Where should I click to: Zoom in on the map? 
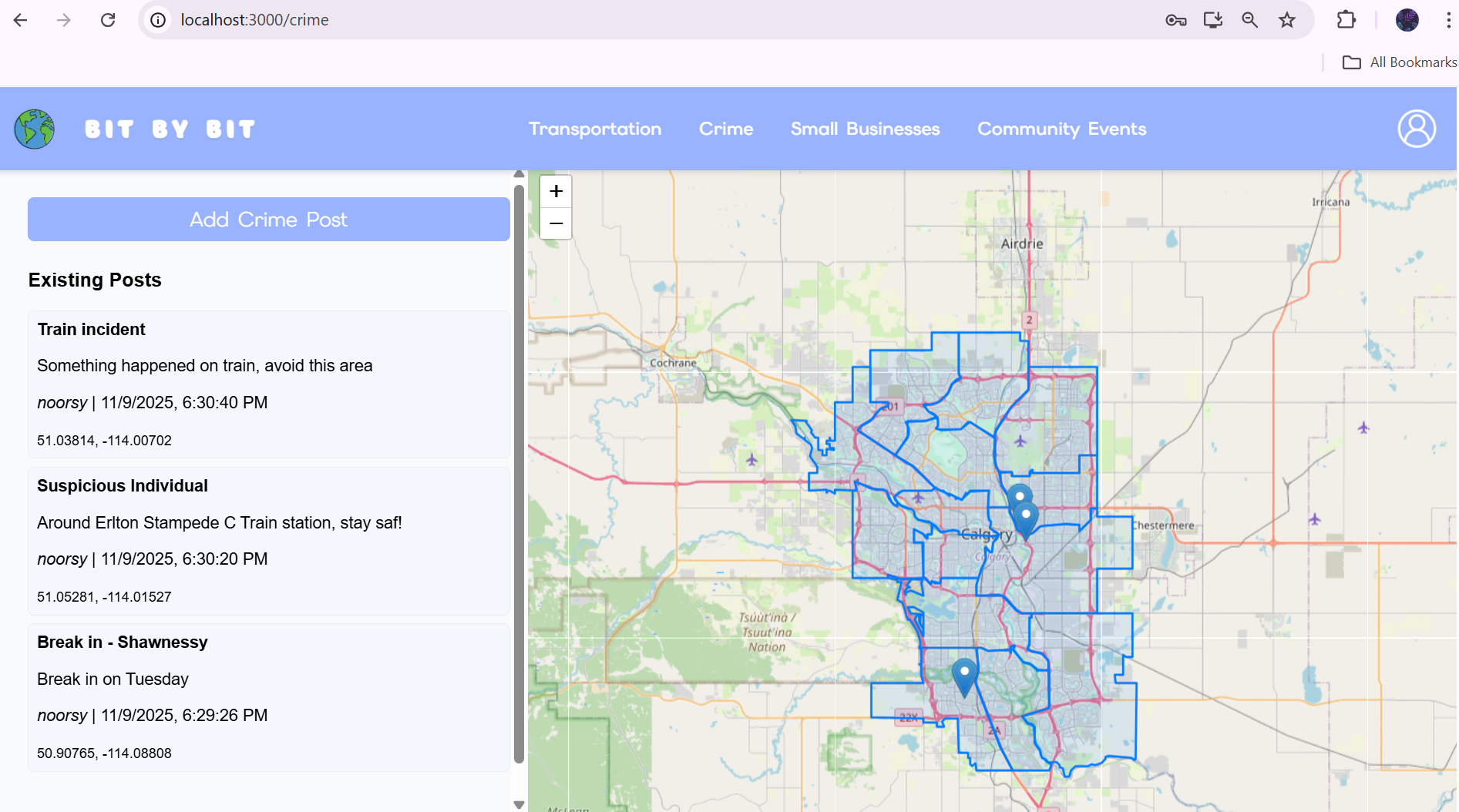556,191
